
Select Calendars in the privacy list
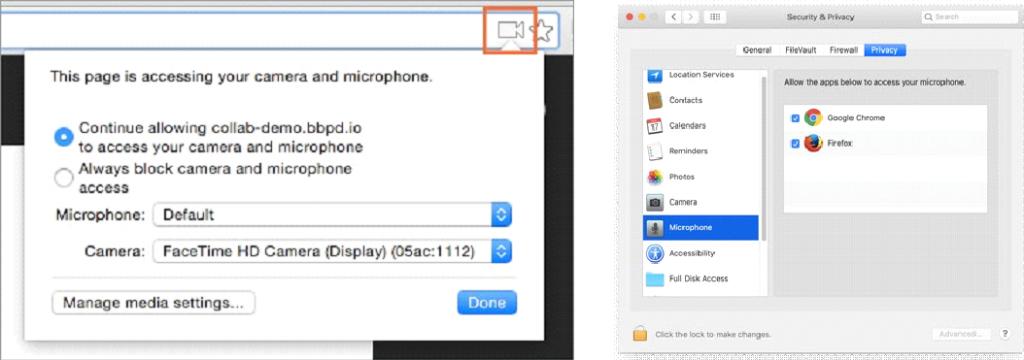click(701, 125)
